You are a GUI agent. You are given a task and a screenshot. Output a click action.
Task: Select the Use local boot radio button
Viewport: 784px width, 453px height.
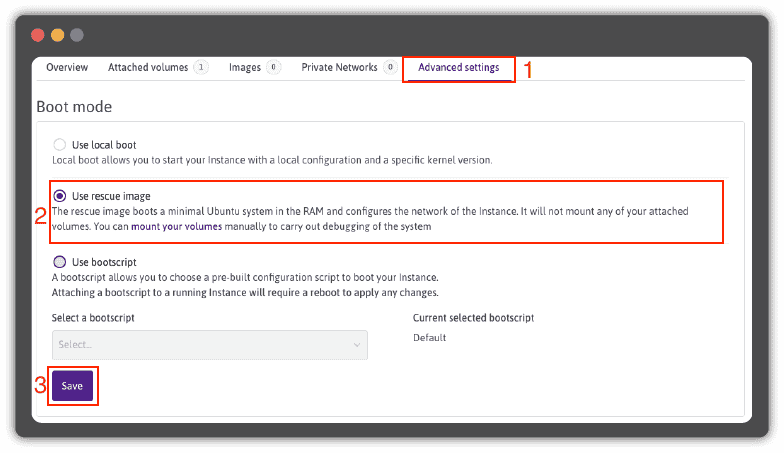click(x=60, y=145)
